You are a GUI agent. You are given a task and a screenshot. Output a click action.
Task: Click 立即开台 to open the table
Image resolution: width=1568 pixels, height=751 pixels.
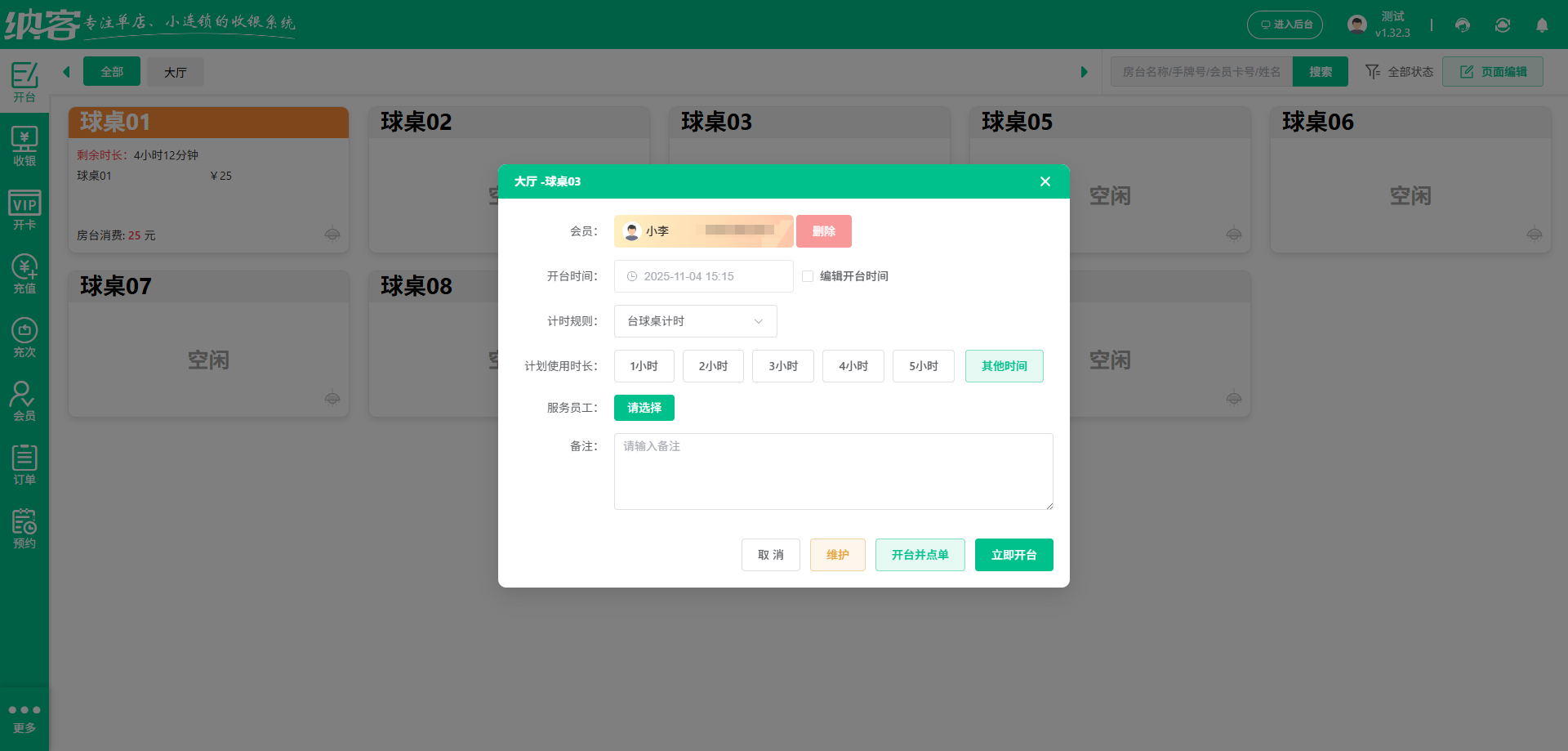(x=1013, y=555)
